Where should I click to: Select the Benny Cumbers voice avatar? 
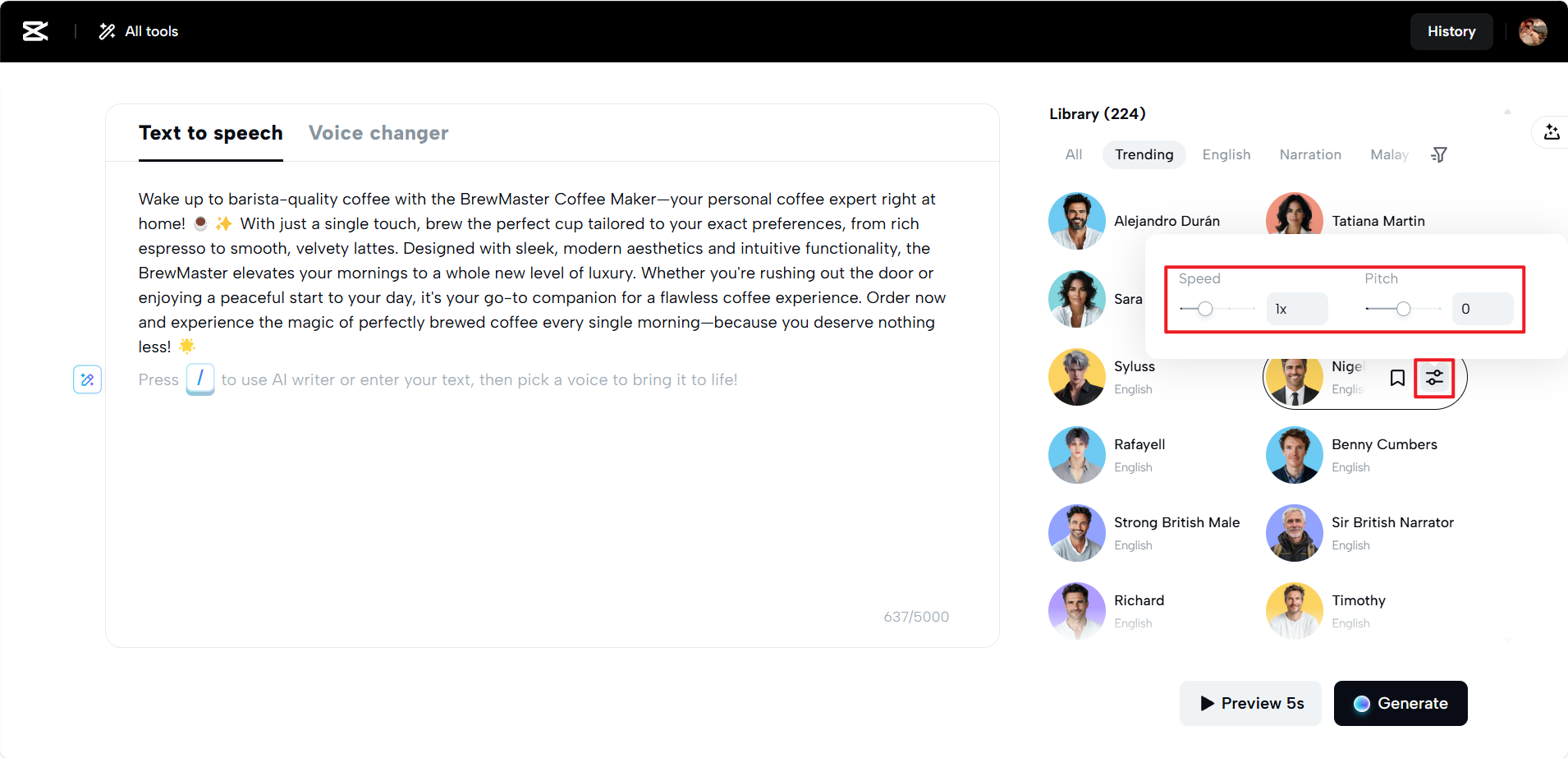[1294, 455]
